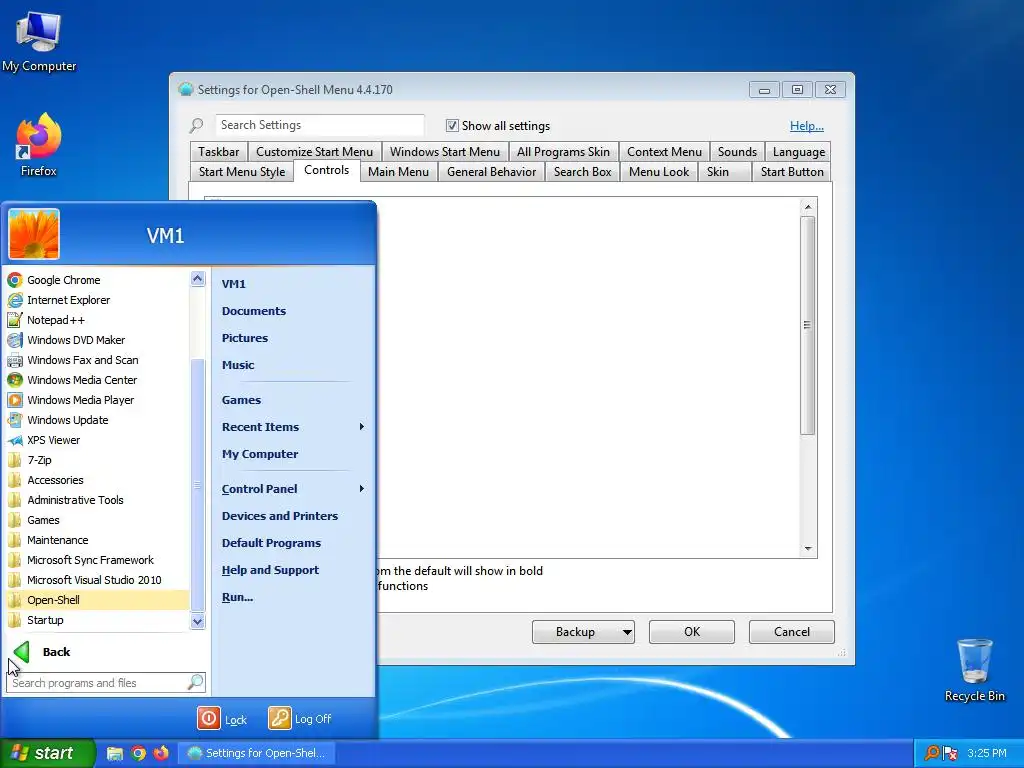Click the settings pane scroll-down arrow
This screenshot has height=768, width=1024.
[x=808, y=549]
